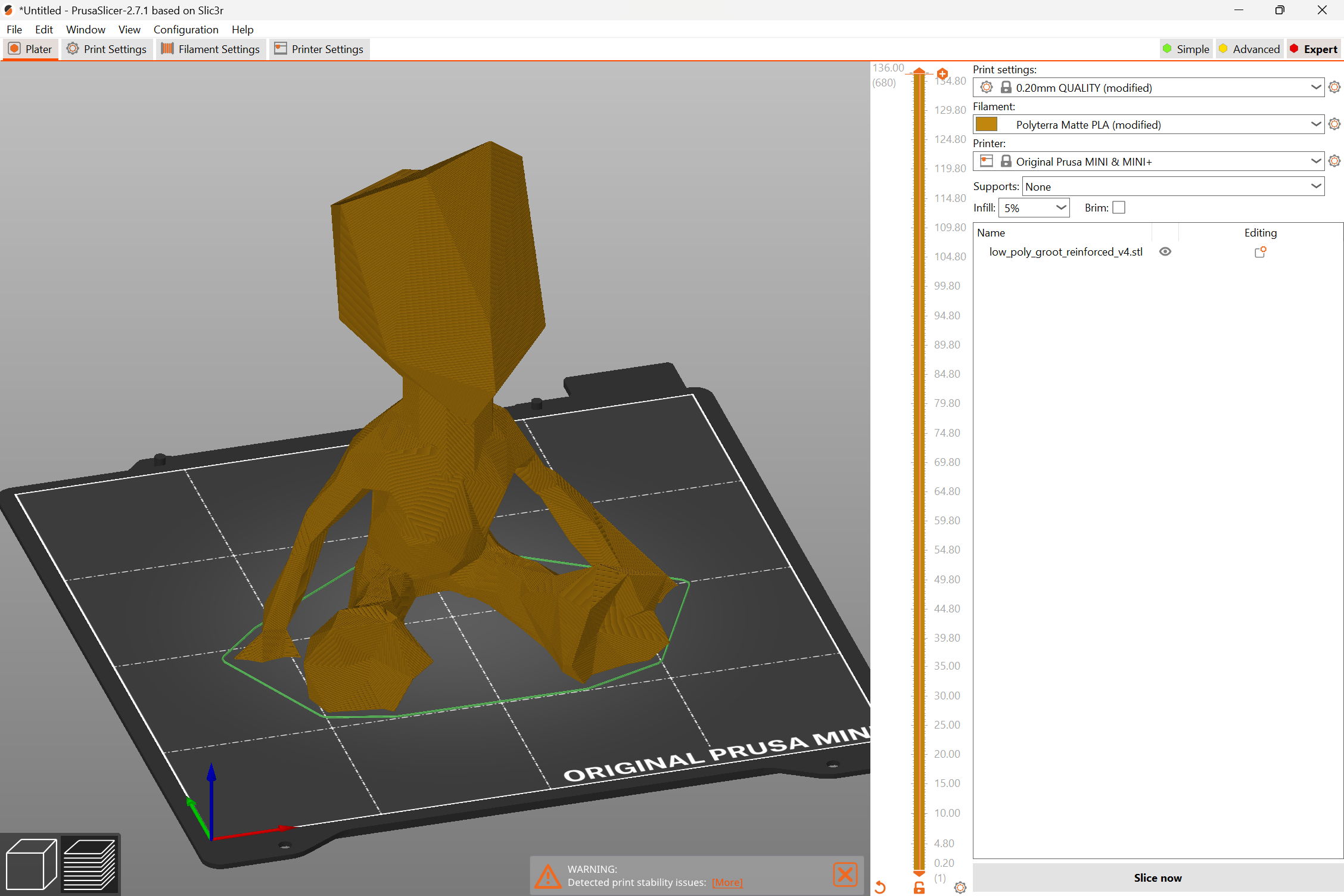Click the filament color swatch

987,125
